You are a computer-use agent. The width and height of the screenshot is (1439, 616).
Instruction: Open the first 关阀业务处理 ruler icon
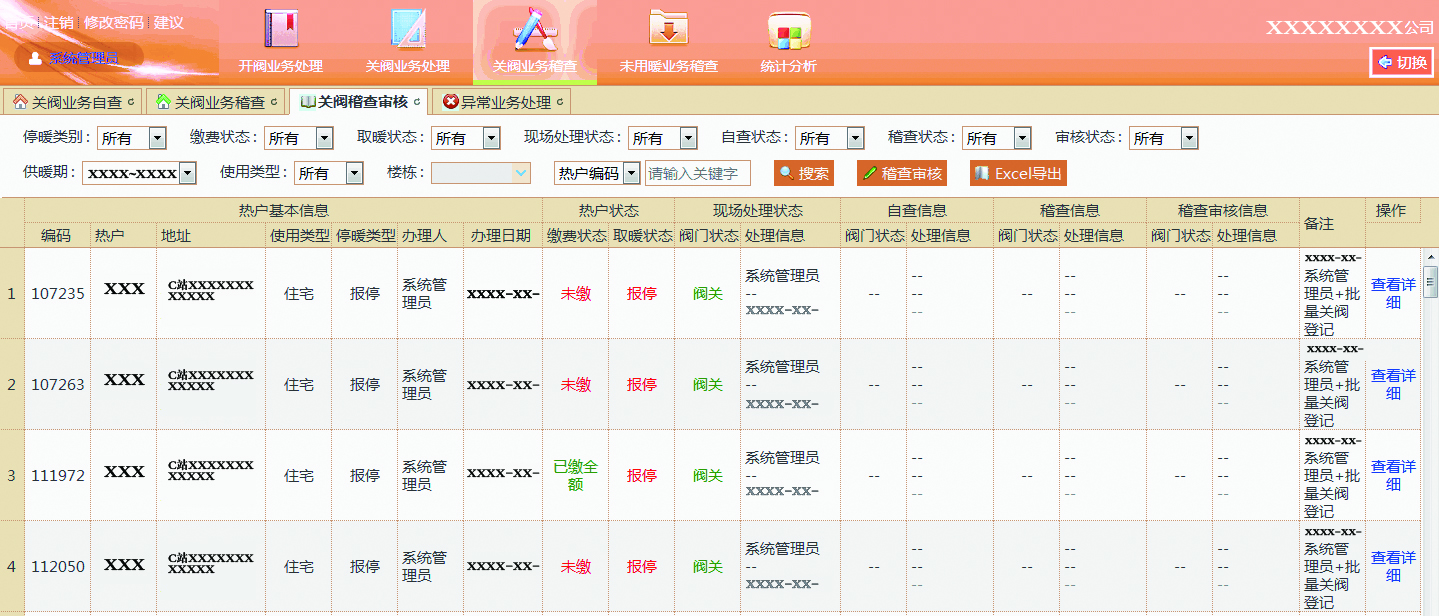point(407,29)
